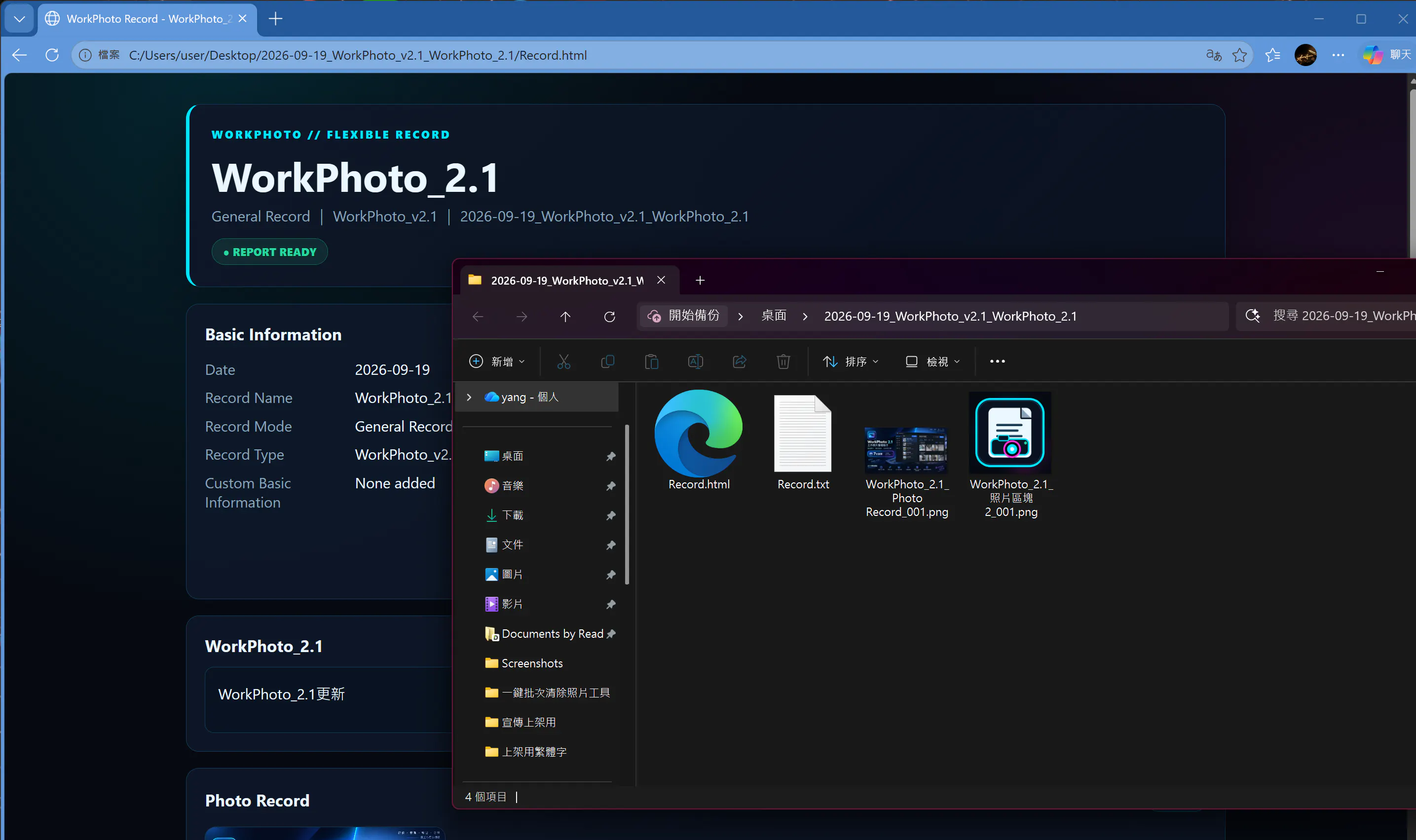This screenshot has width=1416, height=840.
Task: Close the WorkPhoto Record browser tab
Action: (x=243, y=19)
